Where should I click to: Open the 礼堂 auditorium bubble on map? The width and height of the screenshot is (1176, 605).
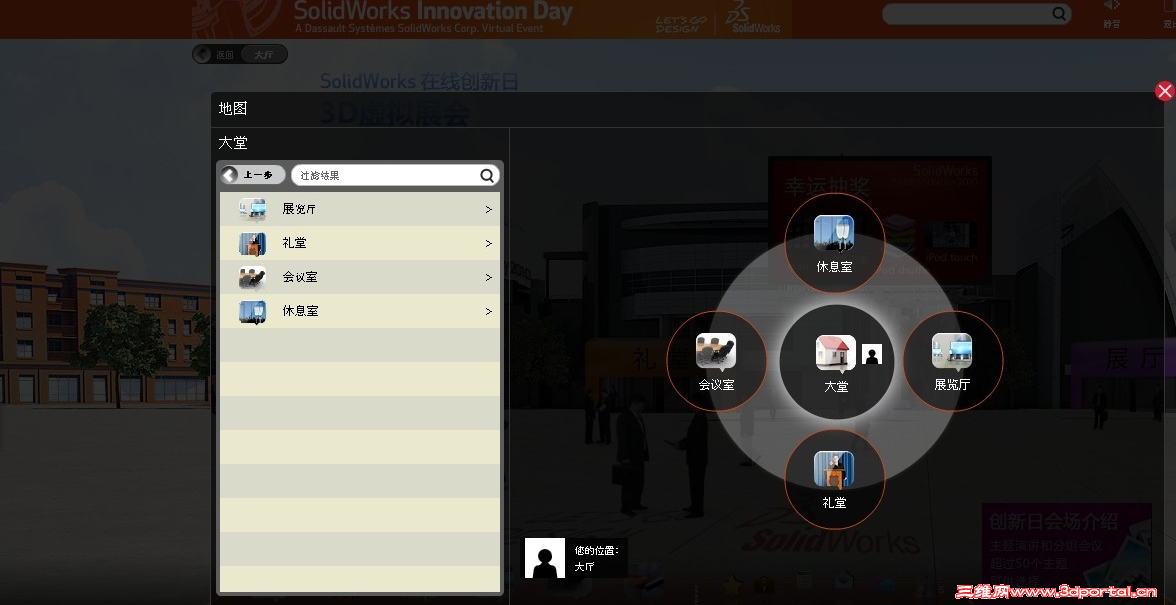834,479
